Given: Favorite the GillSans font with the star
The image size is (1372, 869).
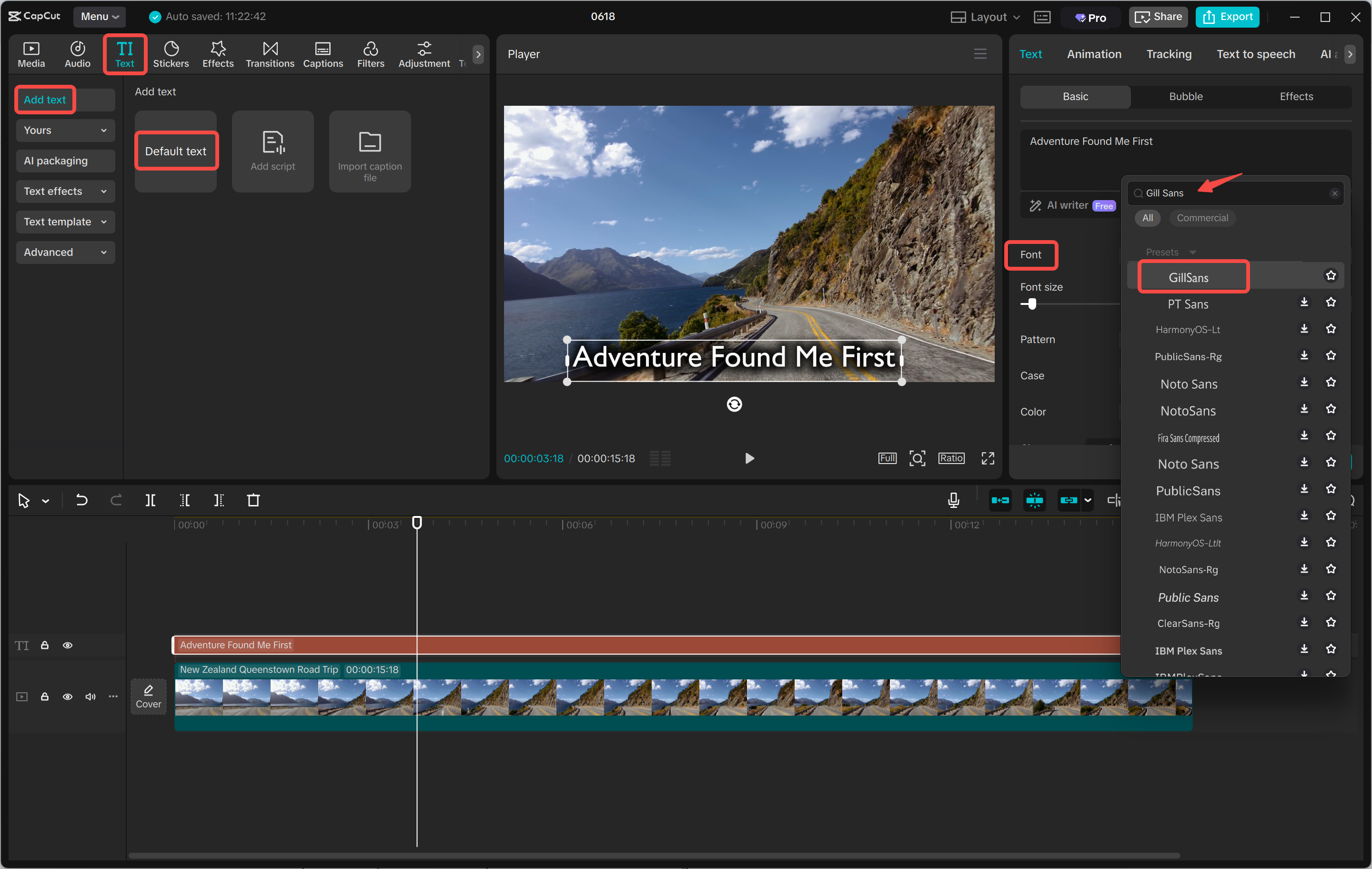Looking at the screenshot, I should tap(1331, 276).
